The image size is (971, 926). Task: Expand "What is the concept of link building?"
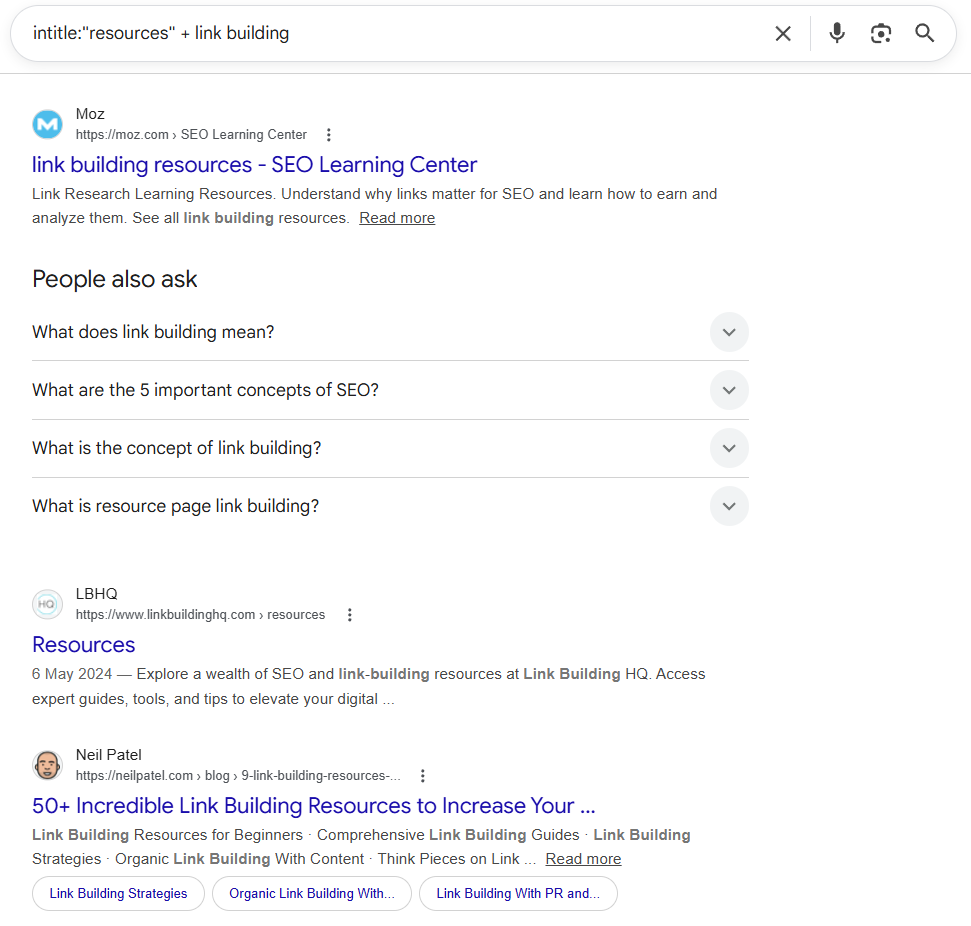(x=729, y=448)
